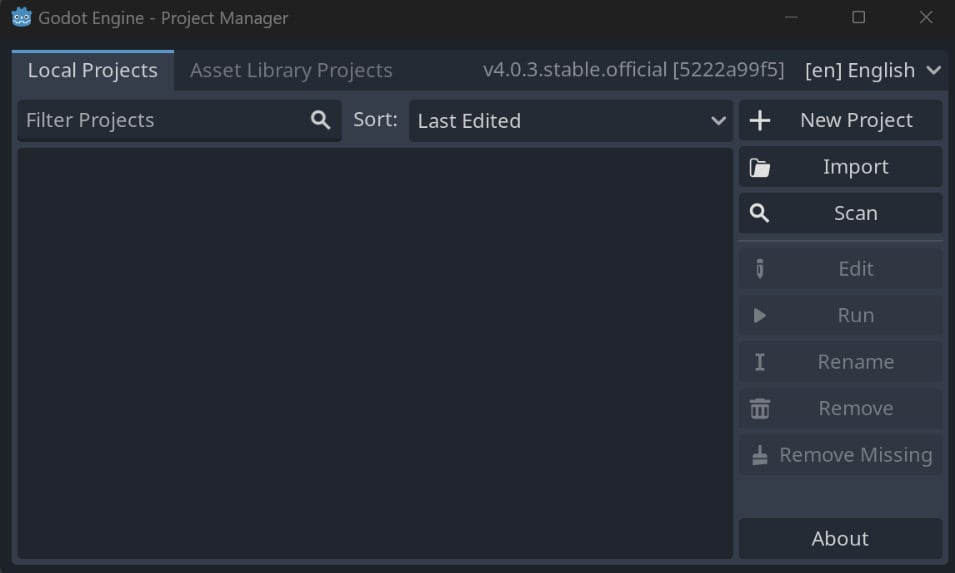This screenshot has width=955, height=573.
Task: Create a project with New Project text
Action: 856,121
